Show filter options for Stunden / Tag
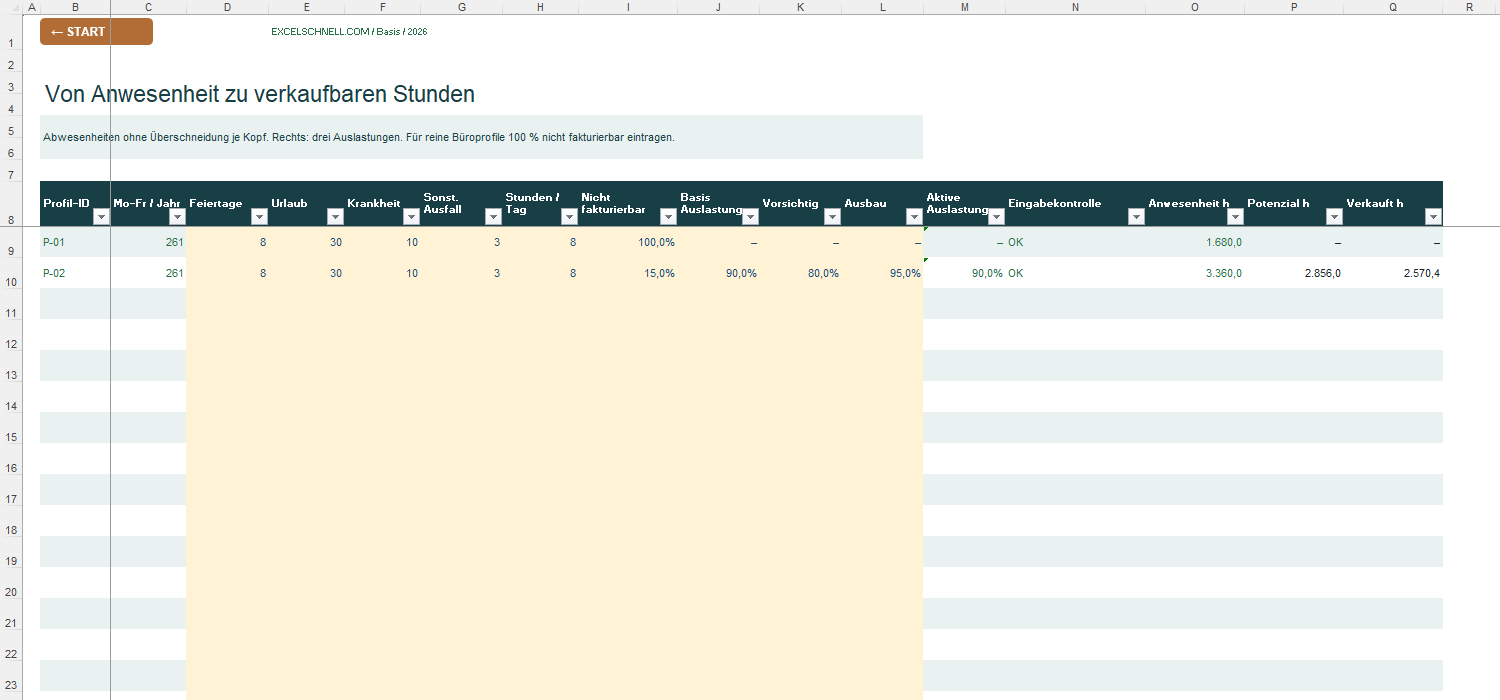The image size is (1500, 700). click(569, 217)
